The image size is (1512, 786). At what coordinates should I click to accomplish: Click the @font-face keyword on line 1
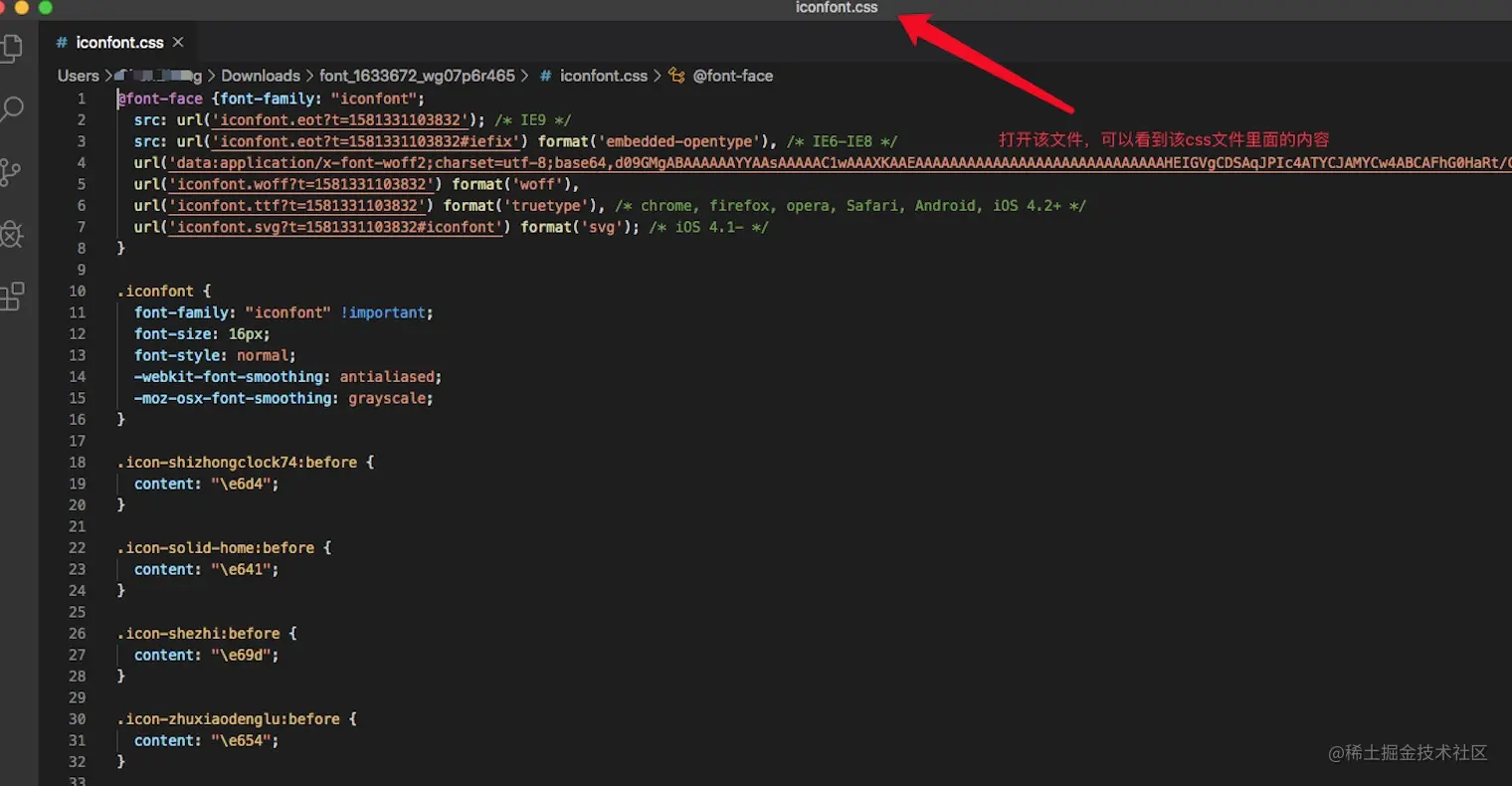point(160,98)
